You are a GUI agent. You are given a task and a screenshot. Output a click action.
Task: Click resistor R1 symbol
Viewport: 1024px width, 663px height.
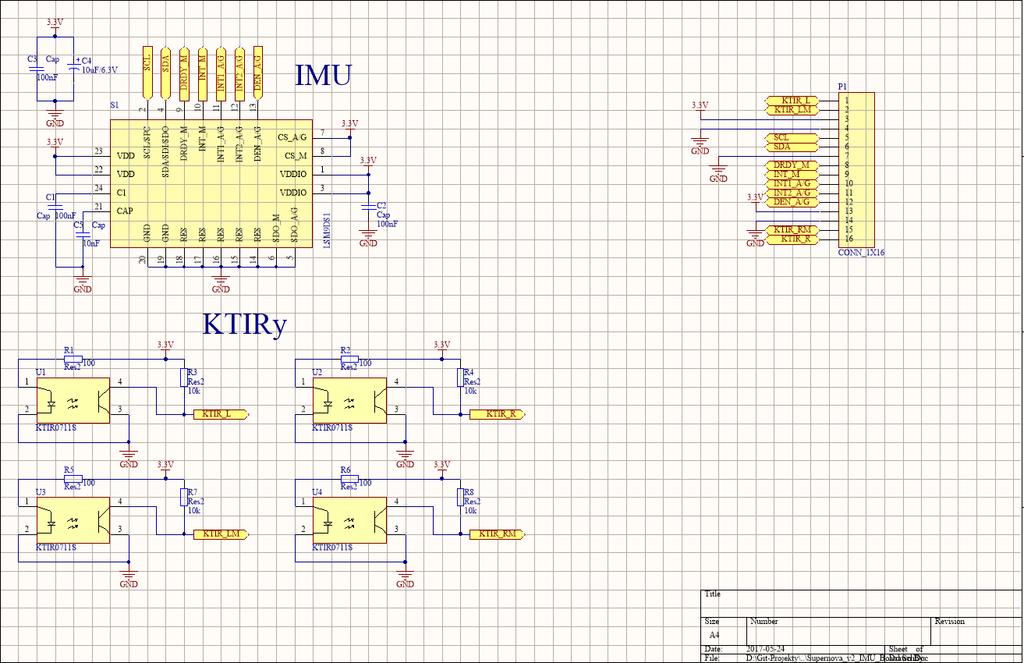pyautogui.click(x=74, y=359)
